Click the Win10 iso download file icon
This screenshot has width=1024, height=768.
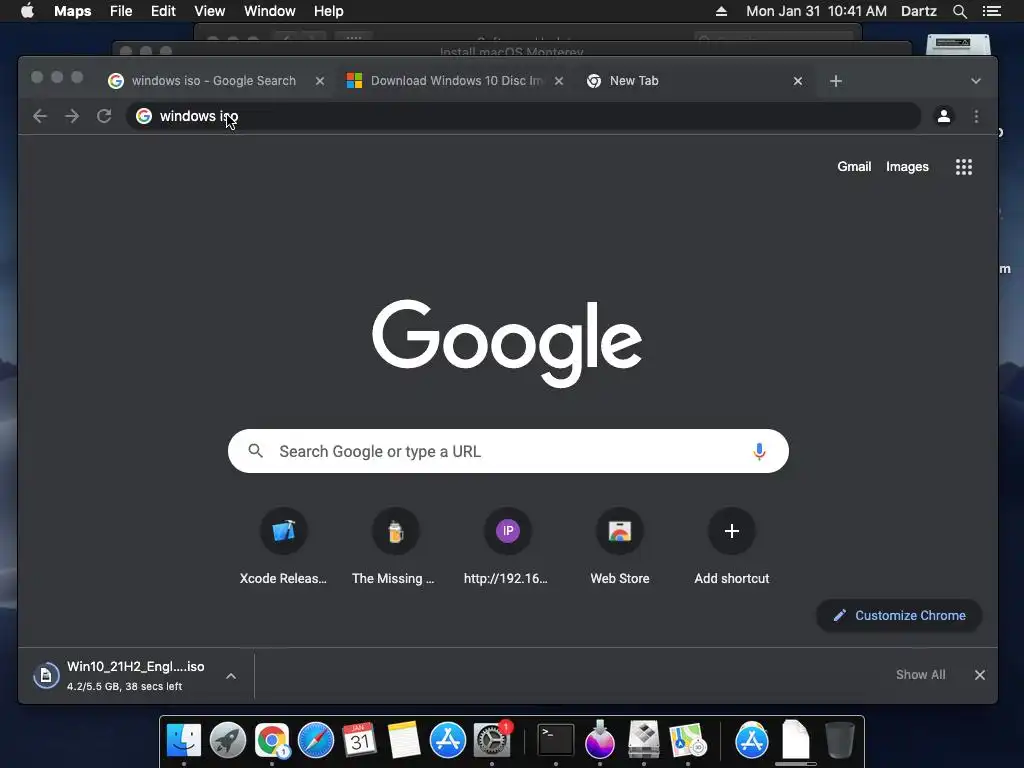click(x=46, y=675)
